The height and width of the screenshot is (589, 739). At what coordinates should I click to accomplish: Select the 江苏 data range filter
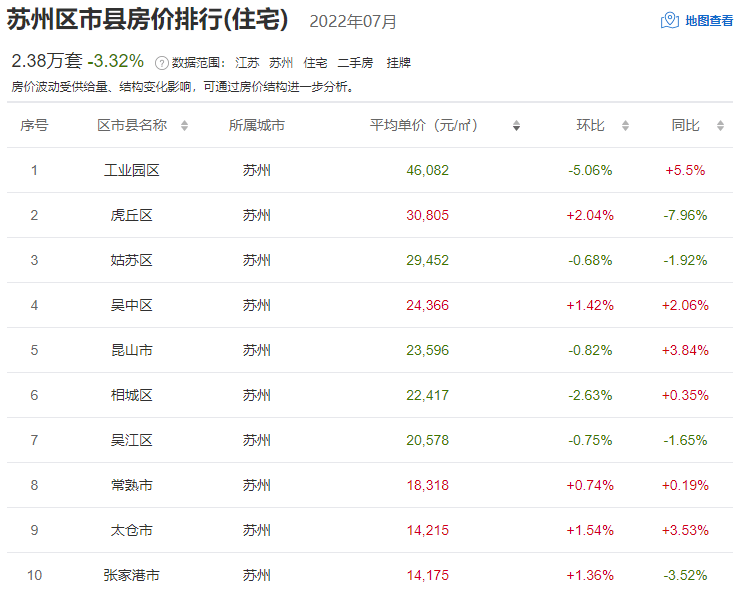pyautogui.click(x=247, y=63)
